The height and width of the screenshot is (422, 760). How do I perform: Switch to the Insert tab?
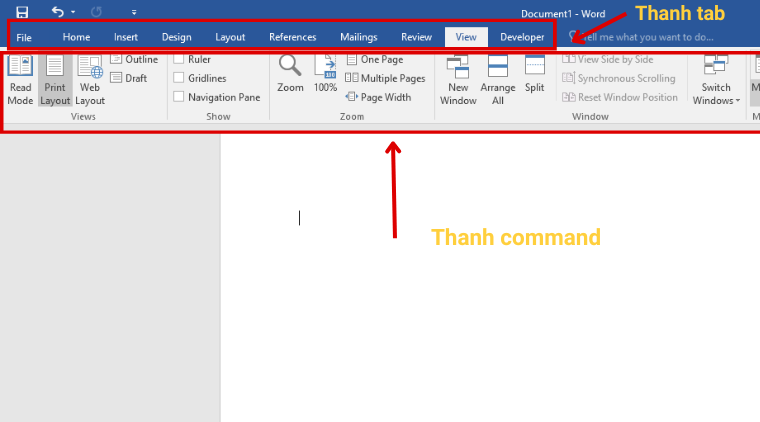click(126, 37)
